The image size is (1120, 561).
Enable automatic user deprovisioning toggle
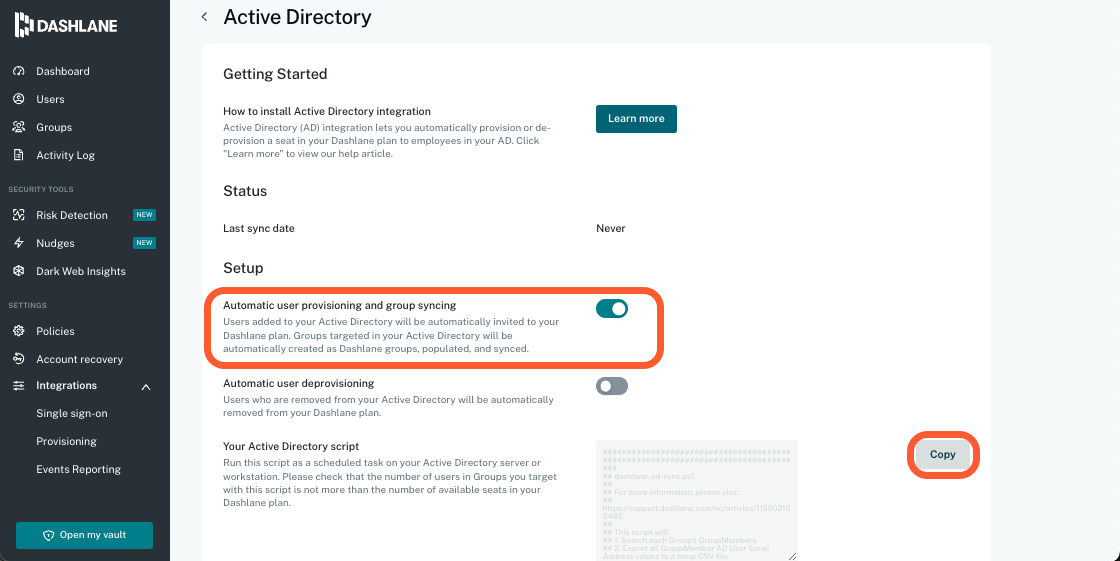(611, 386)
